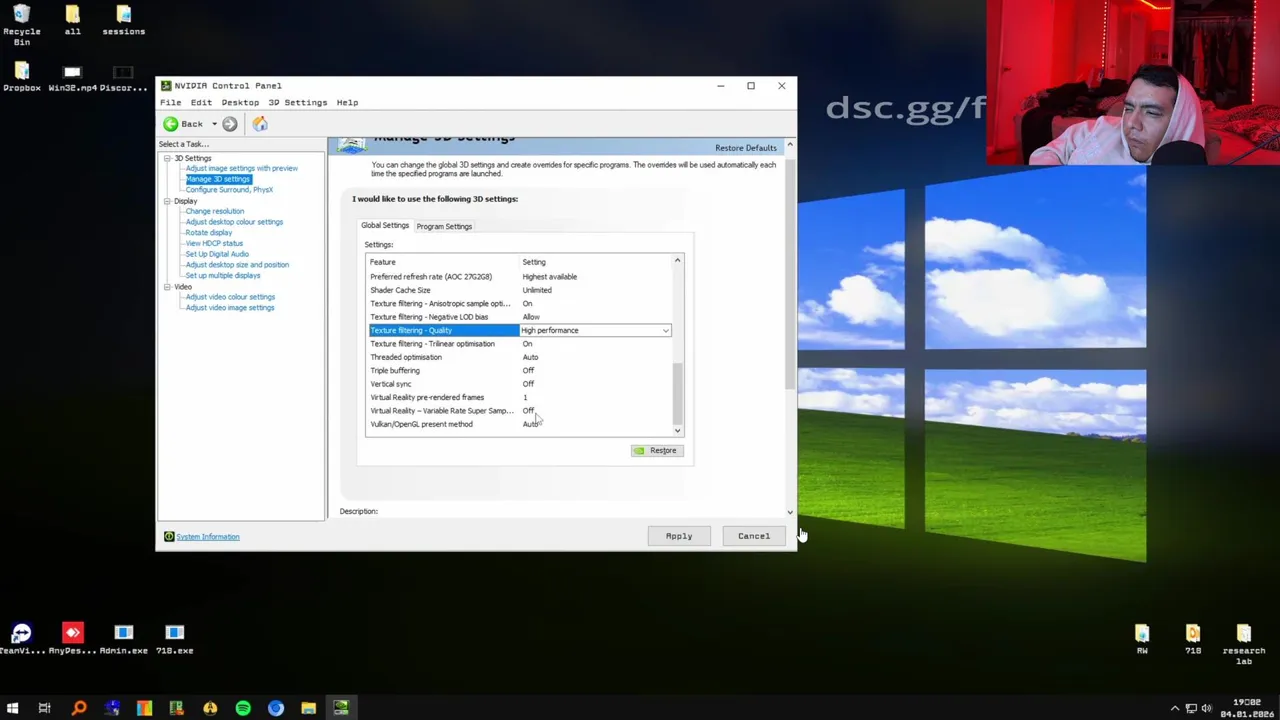Click the grey Forward arrow icon
The width and height of the screenshot is (1280, 720).
(x=230, y=124)
